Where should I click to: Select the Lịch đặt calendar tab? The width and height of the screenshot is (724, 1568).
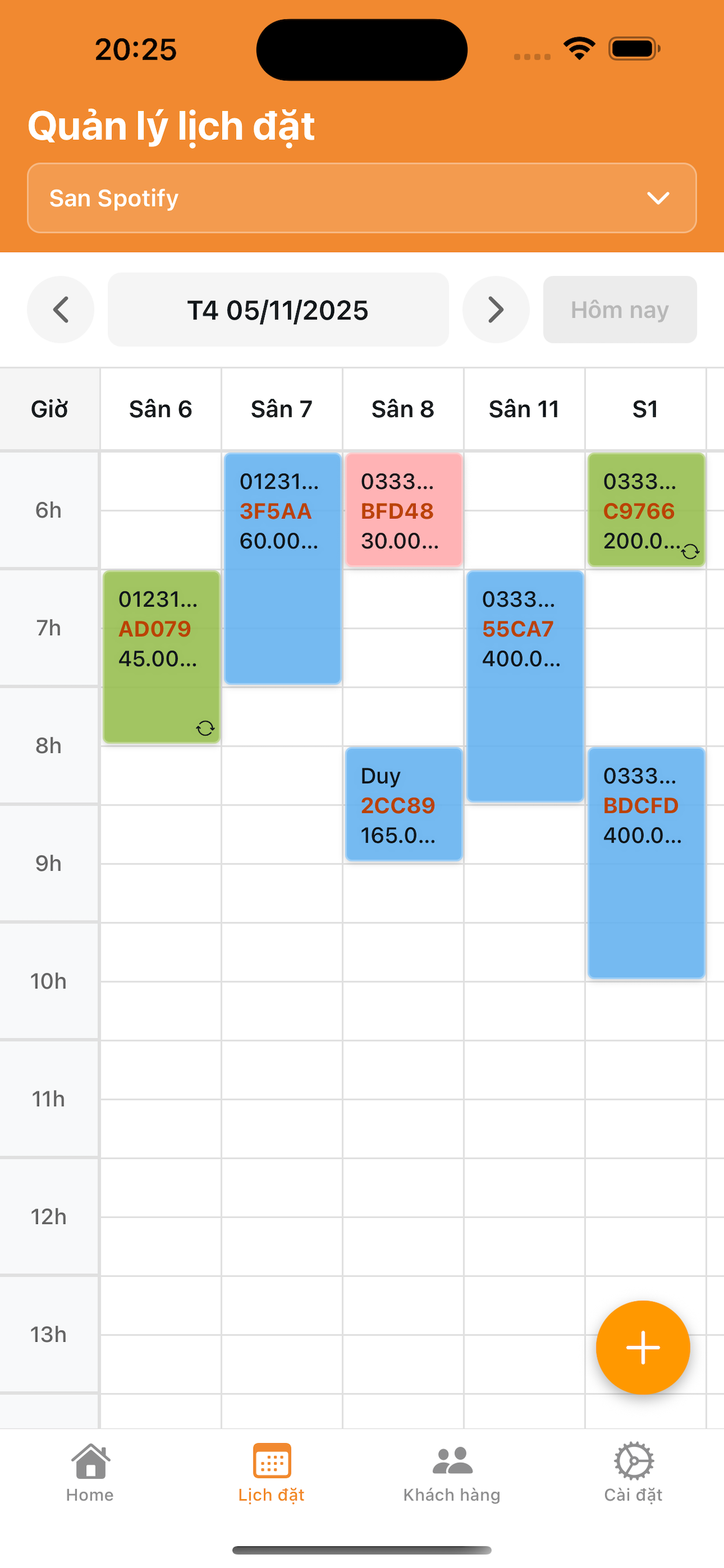(271, 1473)
